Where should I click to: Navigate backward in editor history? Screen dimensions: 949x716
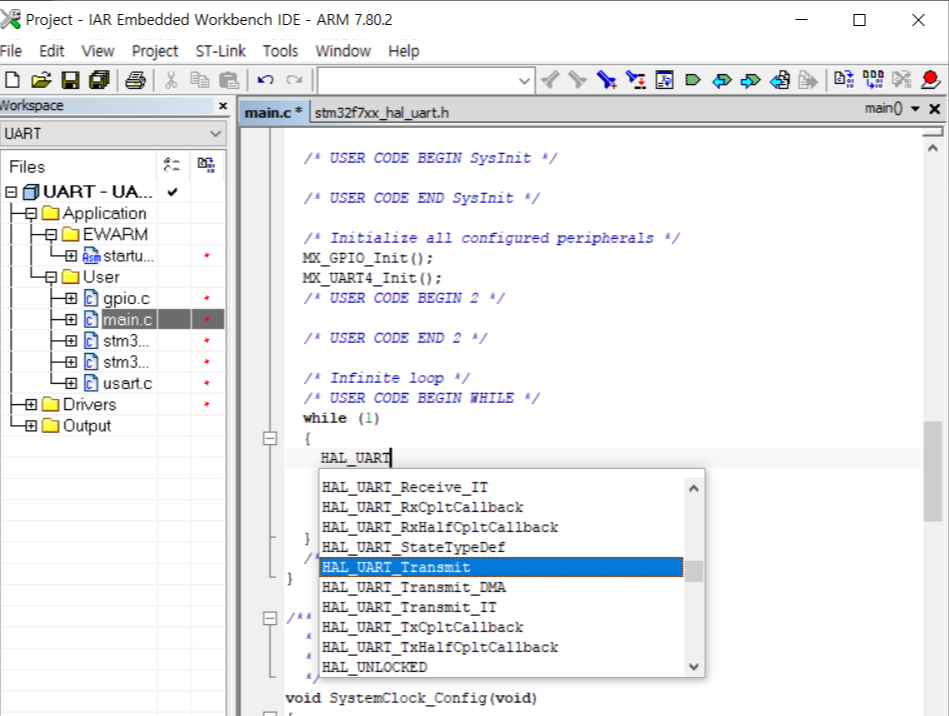click(780, 80)
